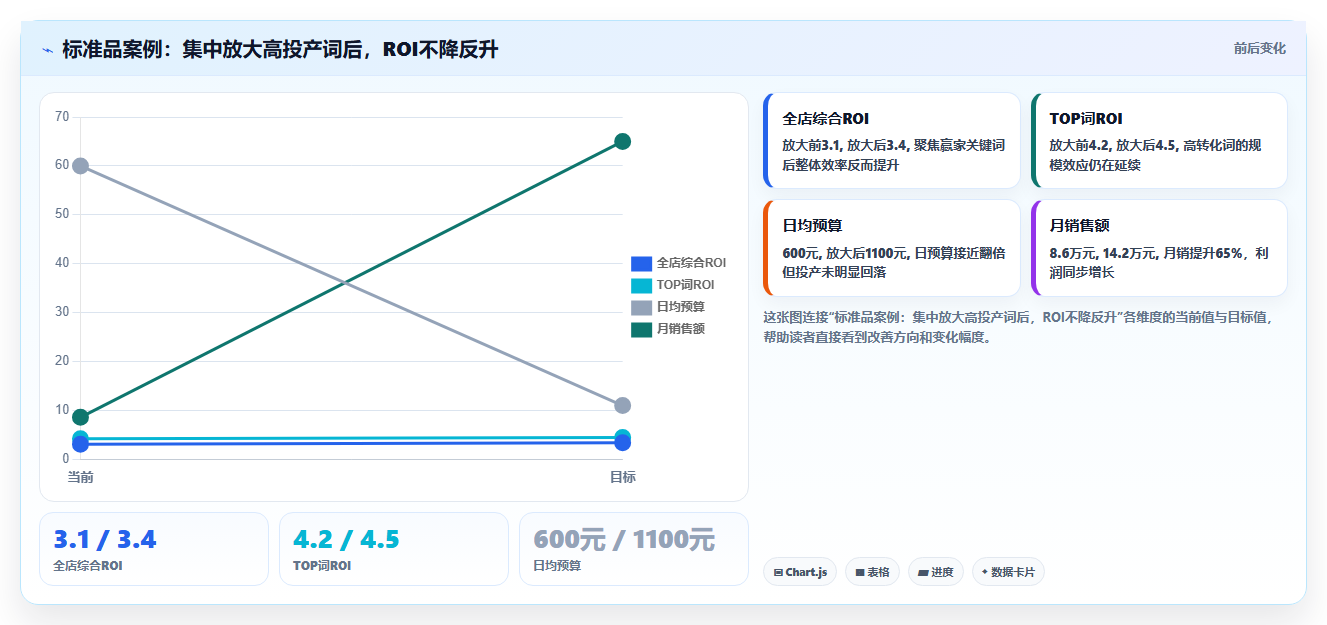This screenshot has width=1327, height=625.
Task: Select the 月销售额 data point at 目标
Action: (622, 141)
